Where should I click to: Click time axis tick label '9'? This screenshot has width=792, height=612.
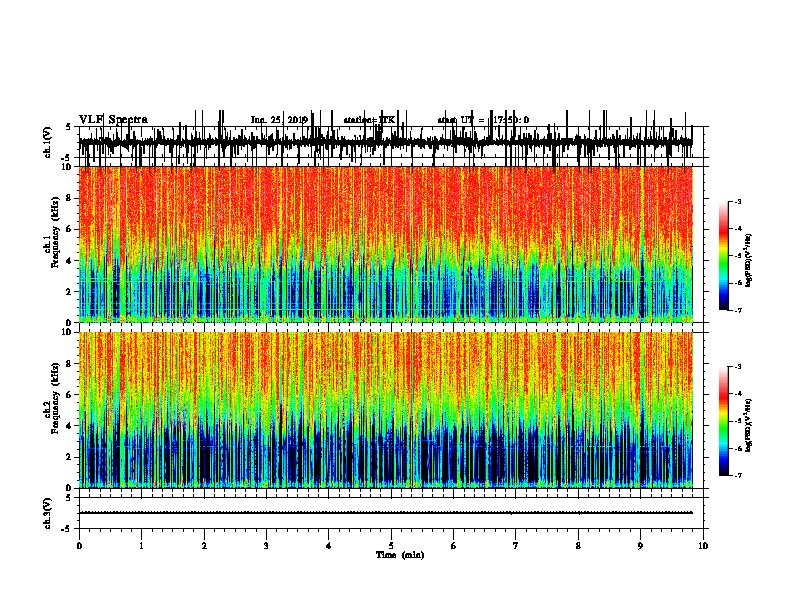640,546
